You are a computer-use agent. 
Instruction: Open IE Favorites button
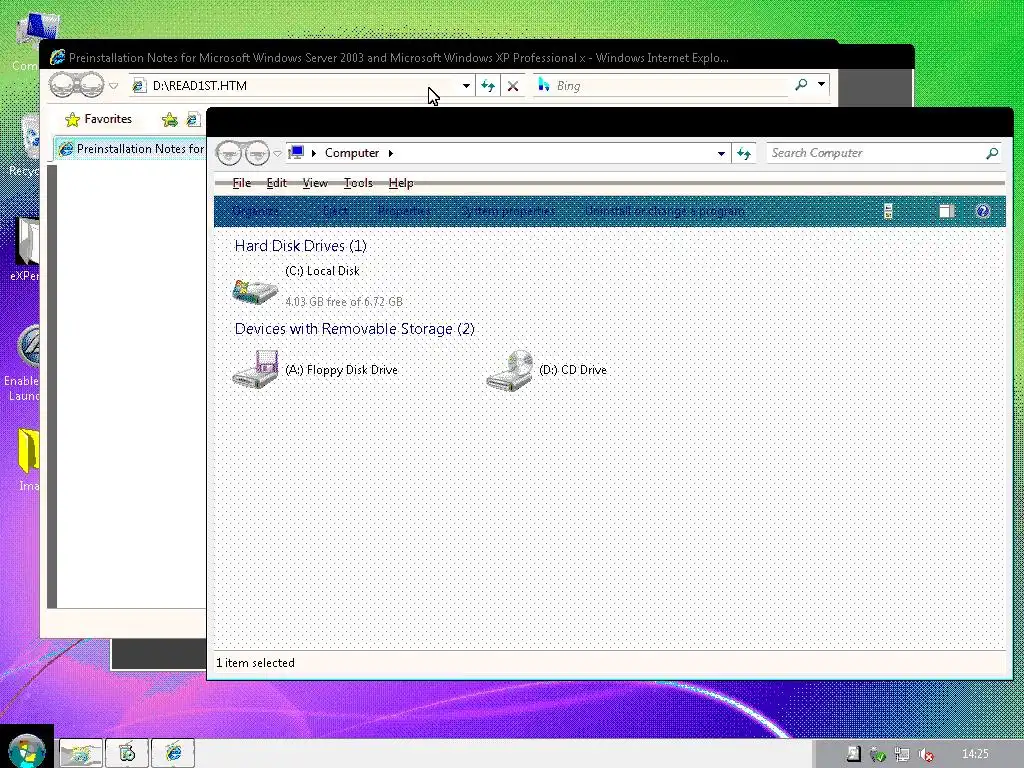(98, 119)
